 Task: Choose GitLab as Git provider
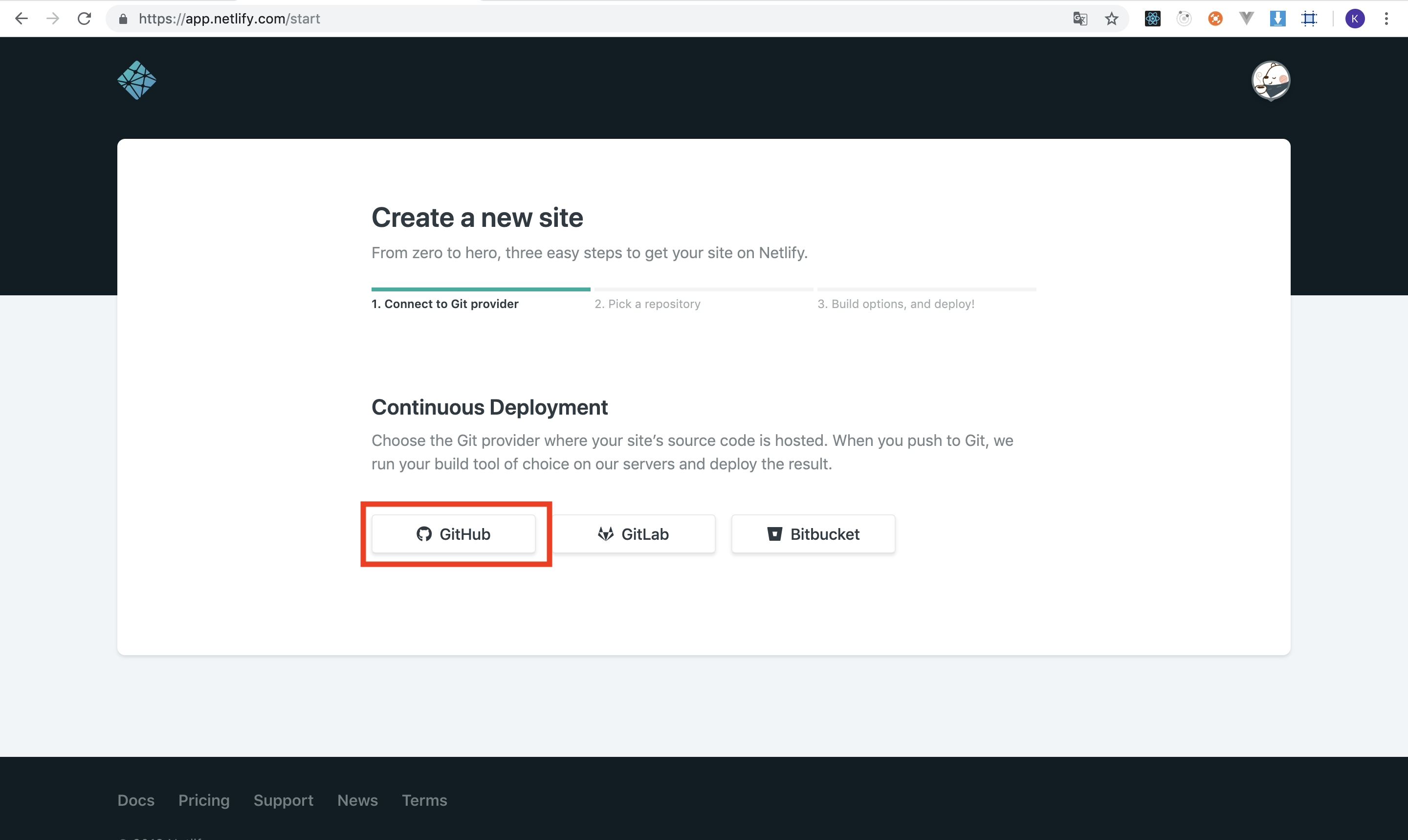pyautogui.click(x=633, y=534)
